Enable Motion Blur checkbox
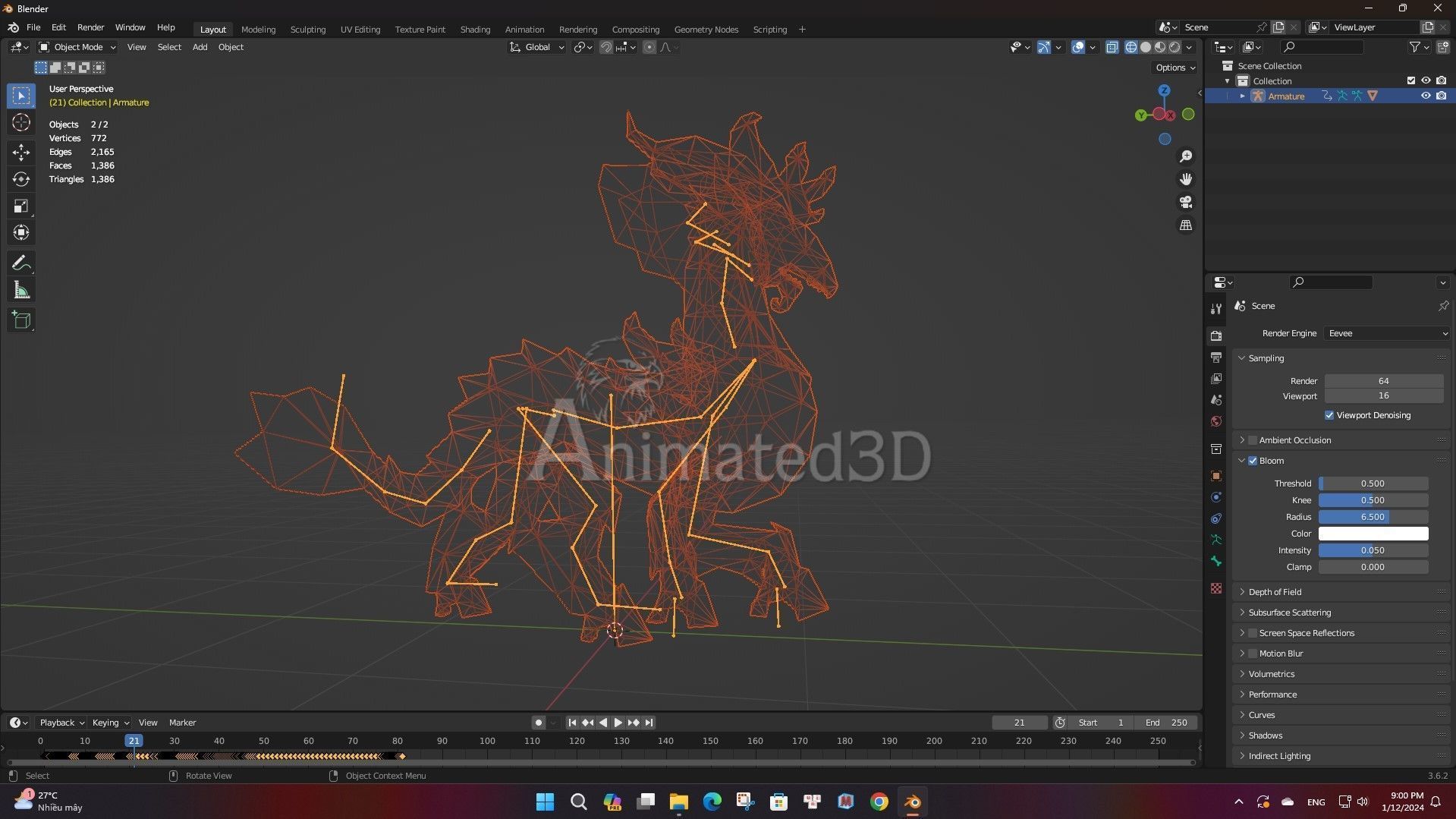Viewport: 1456px width, 819px height. (1253, 654)
